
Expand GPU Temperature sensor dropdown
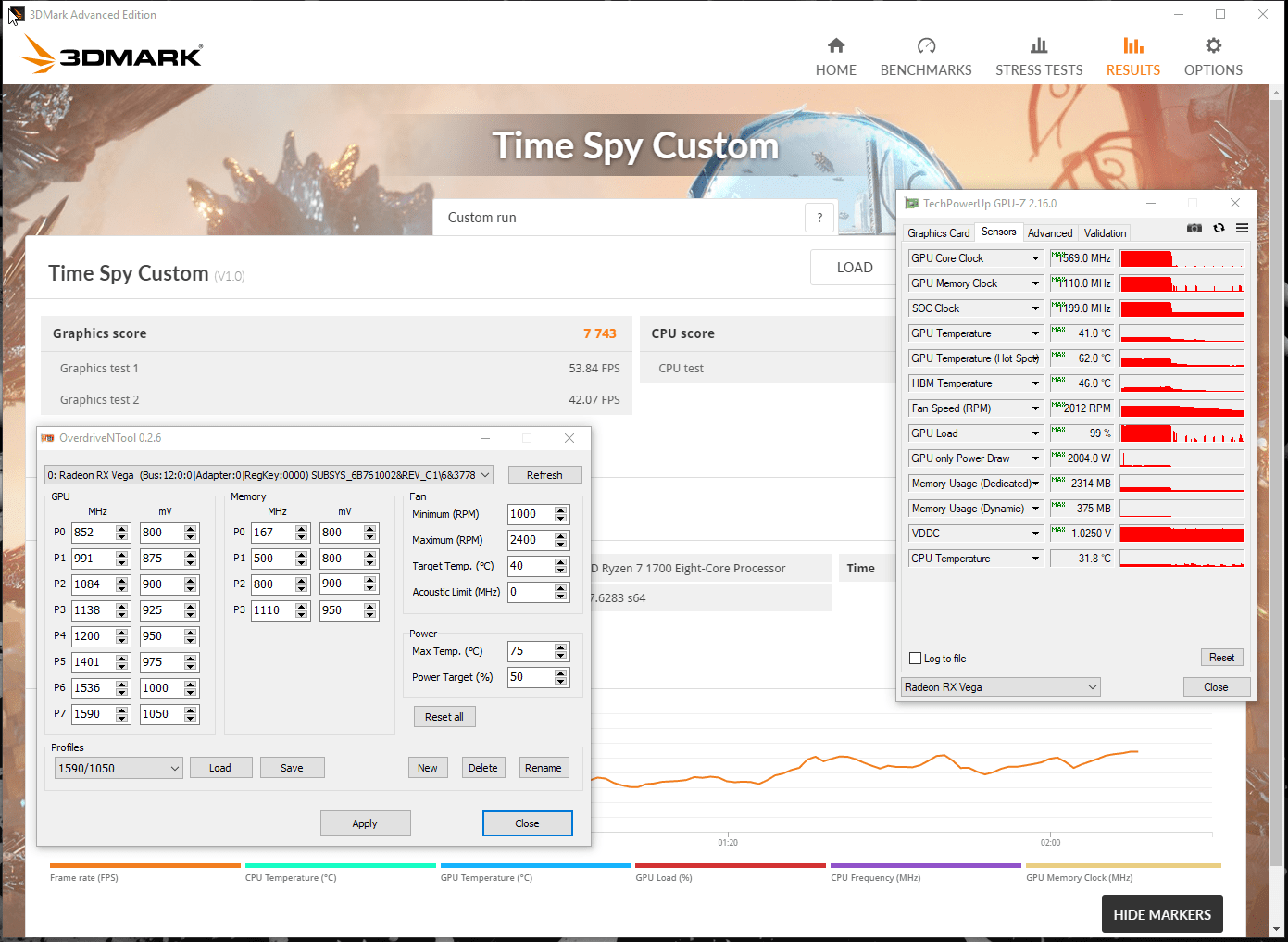point(1035,333)
